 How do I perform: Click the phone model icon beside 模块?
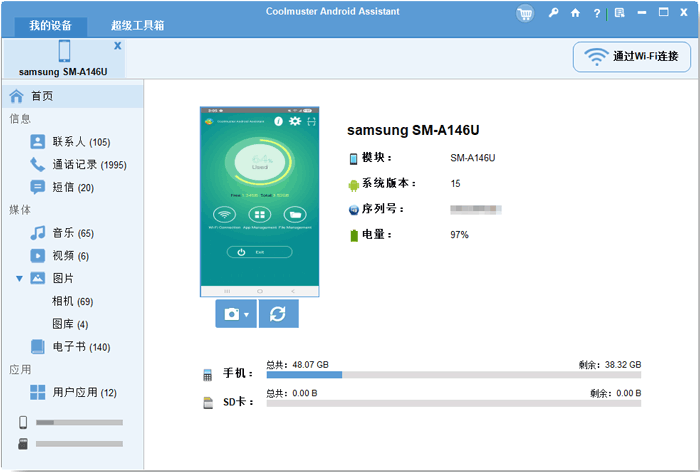354,159
